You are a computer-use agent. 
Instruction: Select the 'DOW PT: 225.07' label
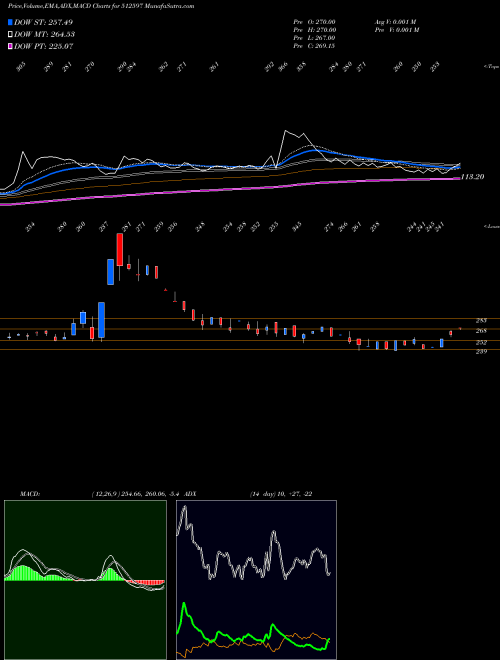click(44, 46)
